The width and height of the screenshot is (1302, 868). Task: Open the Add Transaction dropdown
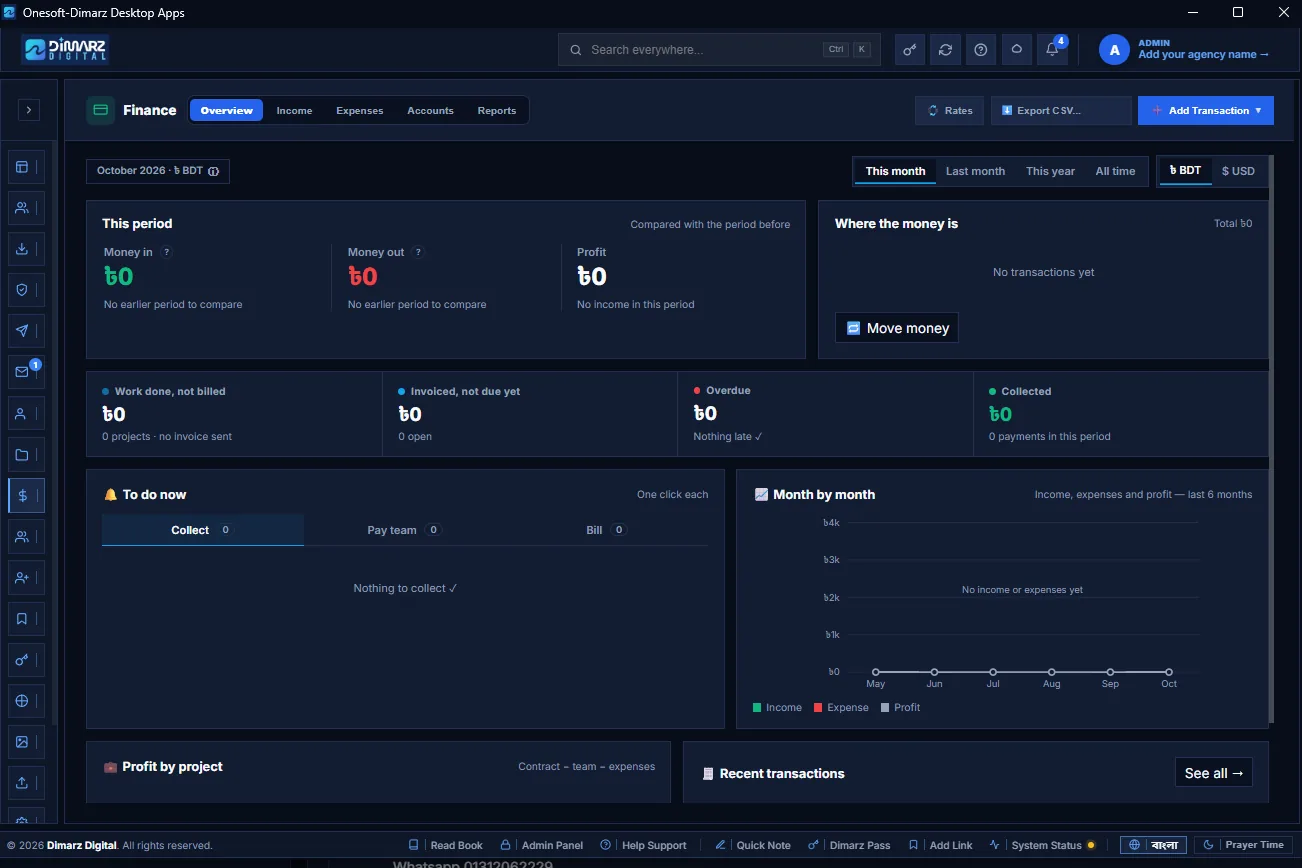(x=1205, y=110)
